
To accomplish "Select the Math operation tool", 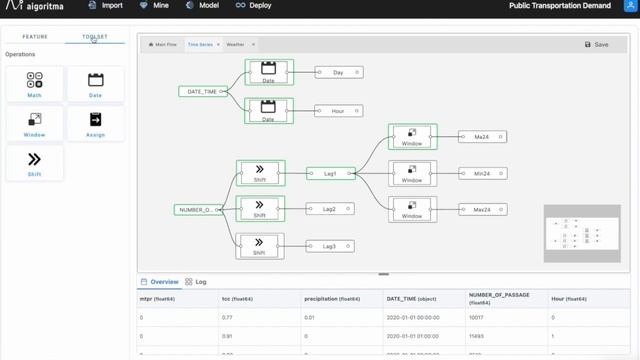I will [35, 84].
